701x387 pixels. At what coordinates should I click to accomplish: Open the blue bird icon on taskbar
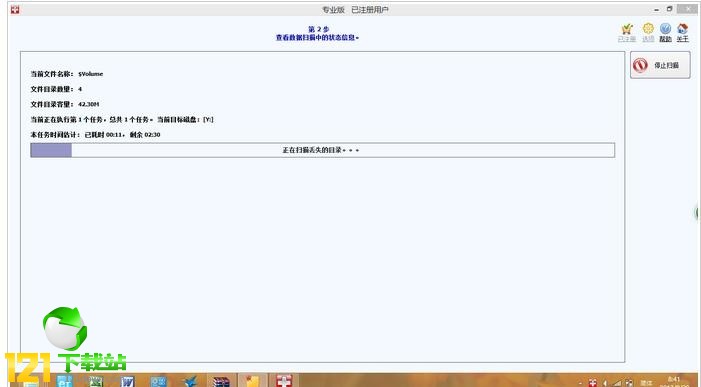[x=190, y=381]
